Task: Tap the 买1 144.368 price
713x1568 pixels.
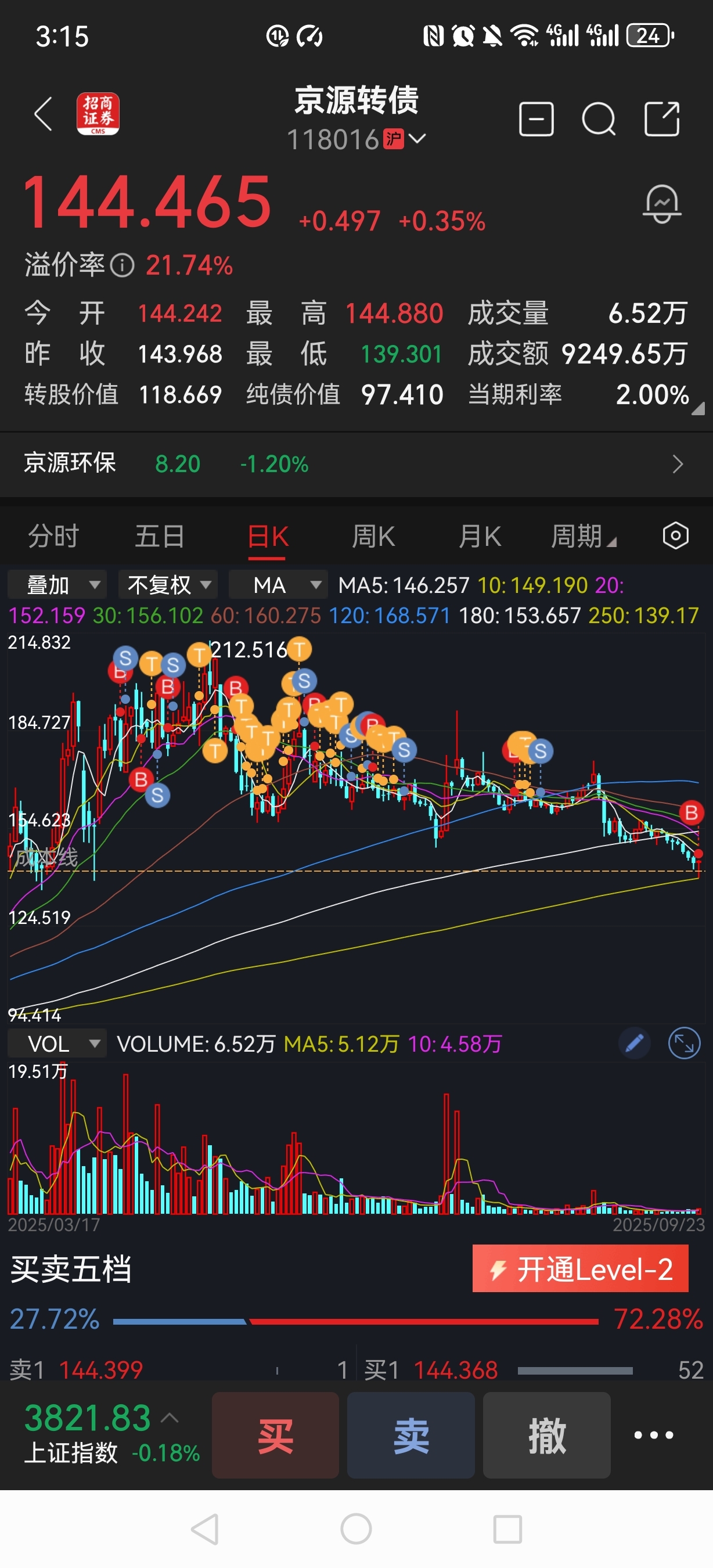Action: click(x=456, y=1370)
